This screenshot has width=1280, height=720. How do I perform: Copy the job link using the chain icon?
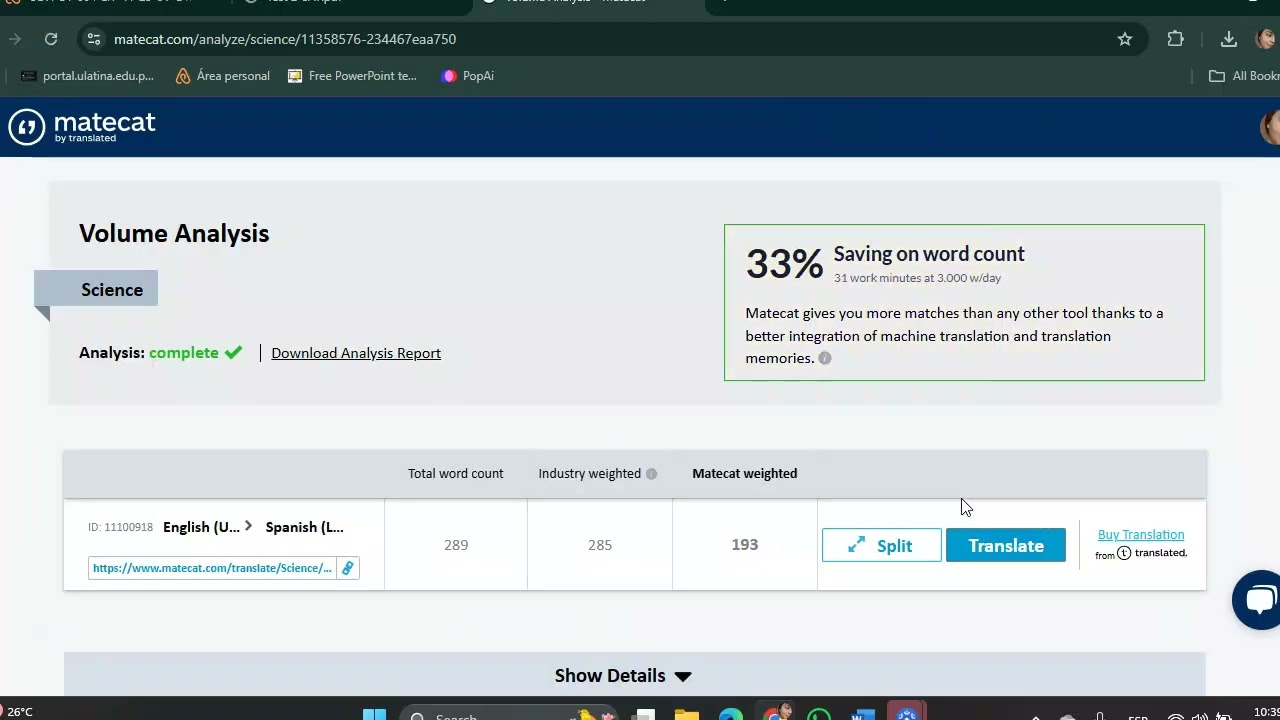(348, 568)
